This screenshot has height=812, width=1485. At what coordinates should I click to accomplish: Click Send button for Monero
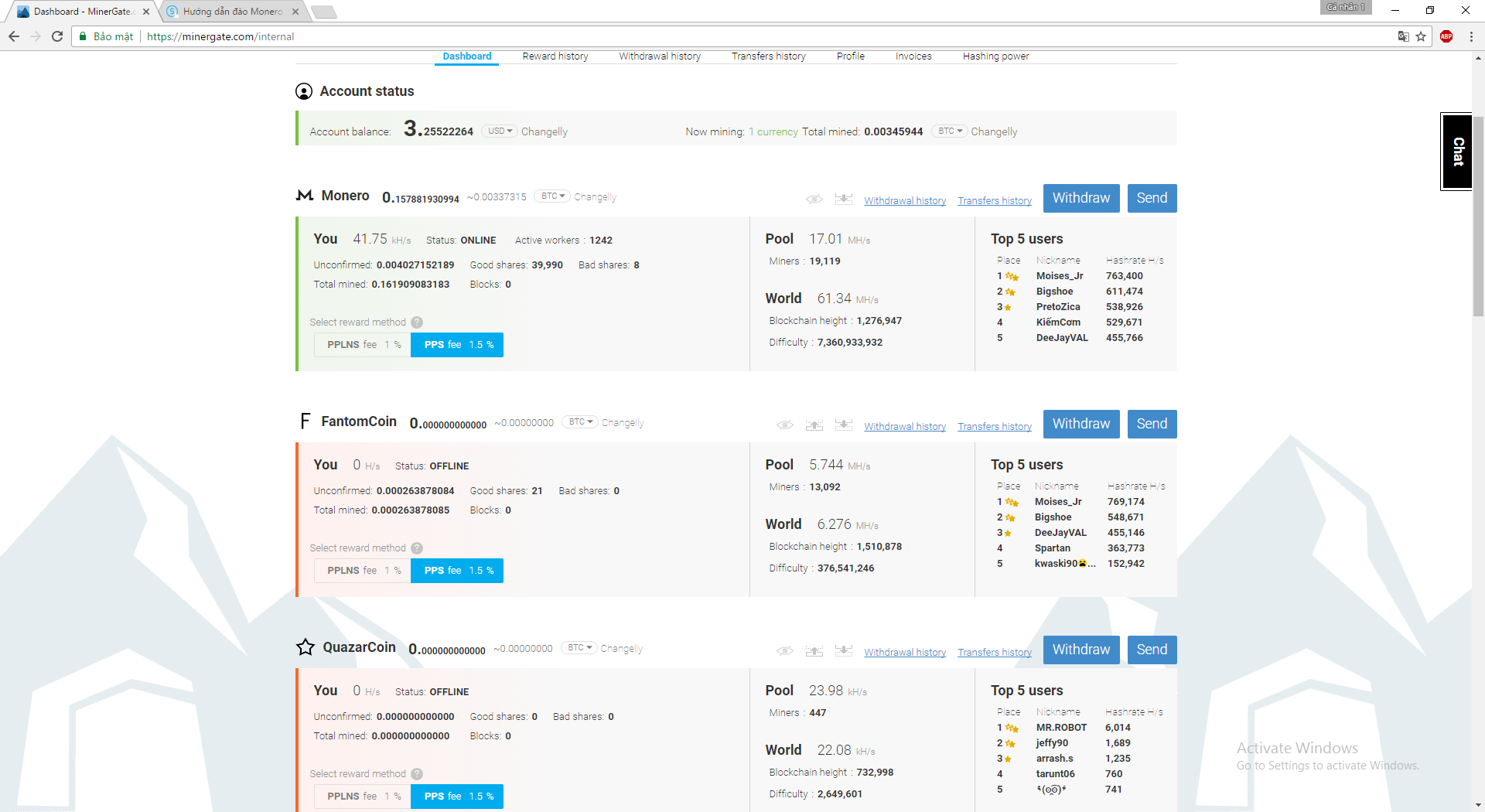1152,198
